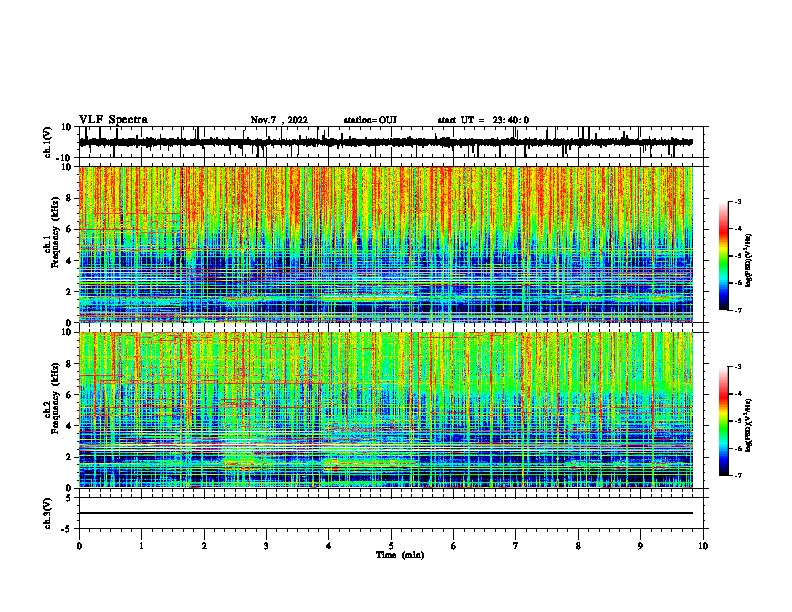Click the "0" tick on Time axis
Viewport: 792px width, 612px height.
(x=79, y=546)
